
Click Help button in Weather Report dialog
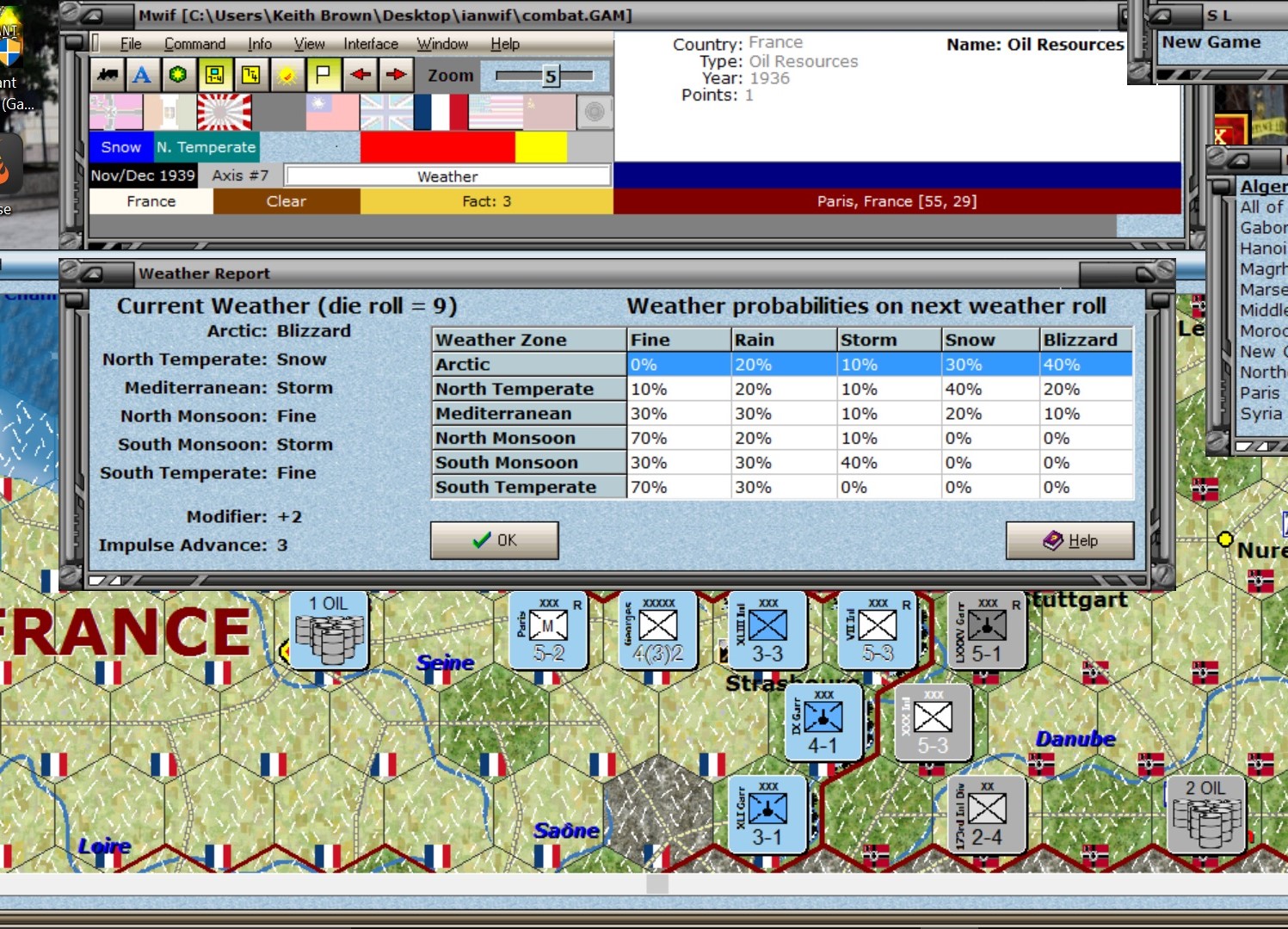[x=1069, y=540]
